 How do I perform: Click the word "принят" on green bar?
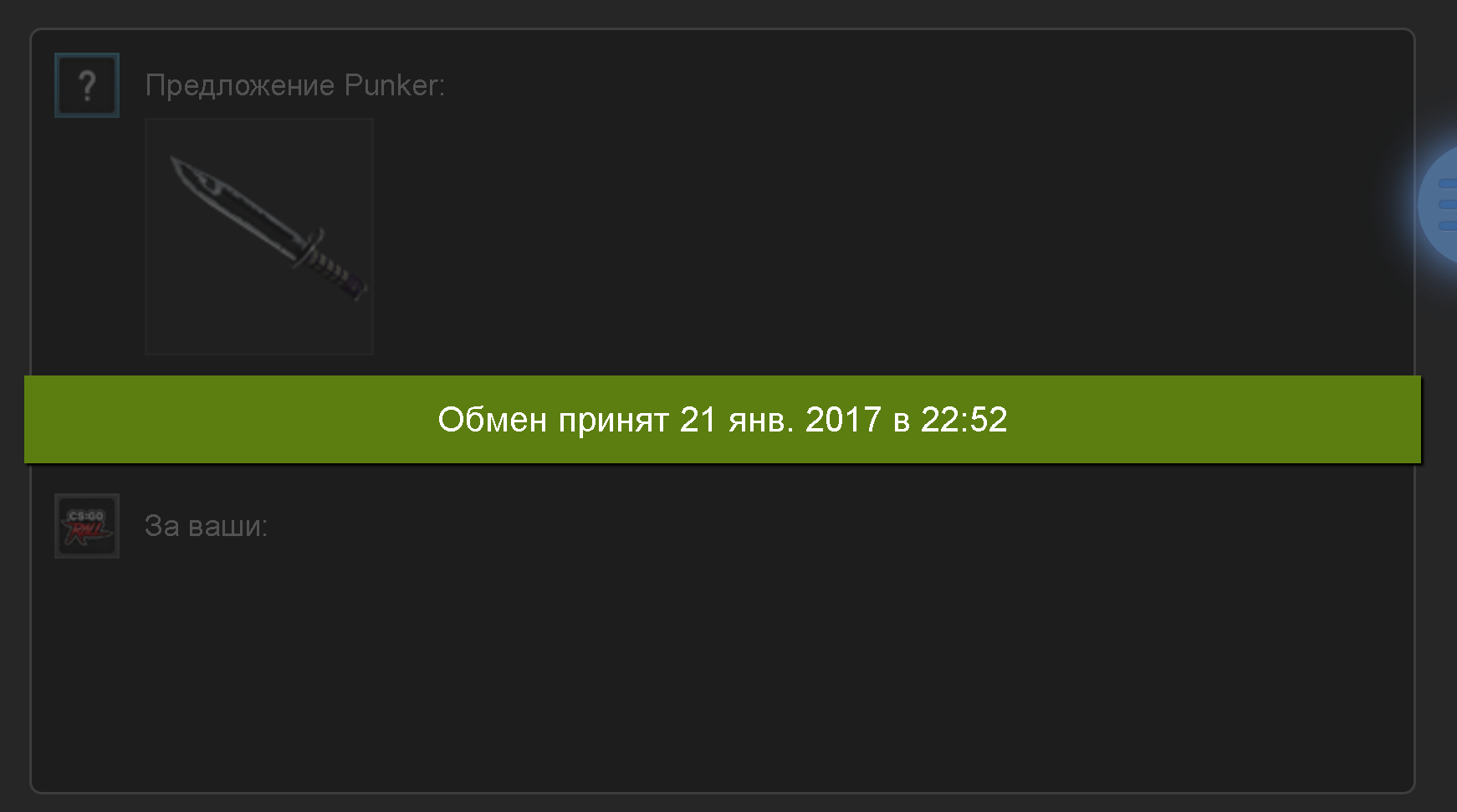pos(613,421)
